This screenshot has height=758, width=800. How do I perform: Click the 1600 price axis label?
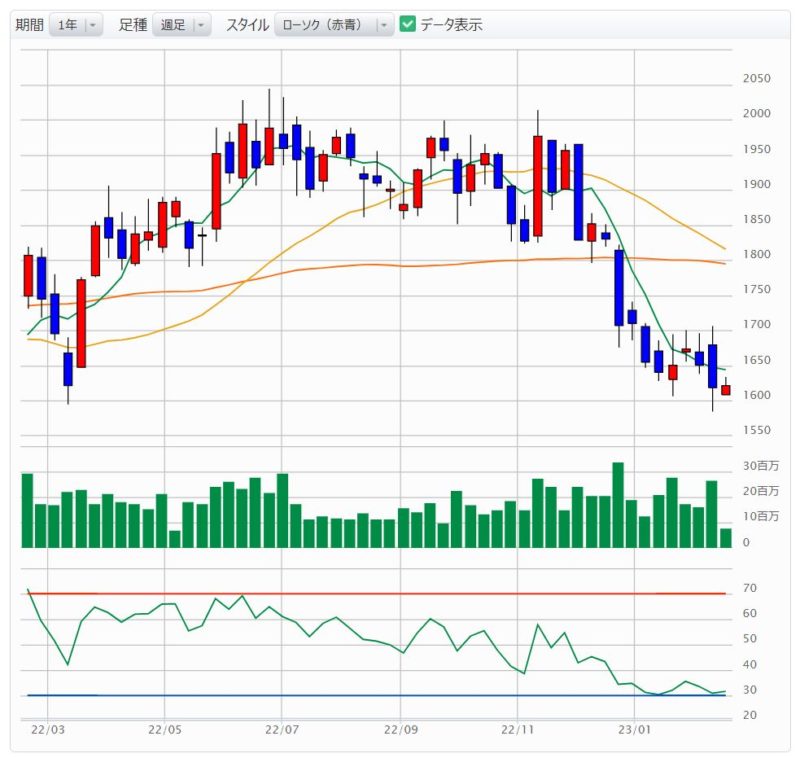pyautogui.click(x=757, y=395)
